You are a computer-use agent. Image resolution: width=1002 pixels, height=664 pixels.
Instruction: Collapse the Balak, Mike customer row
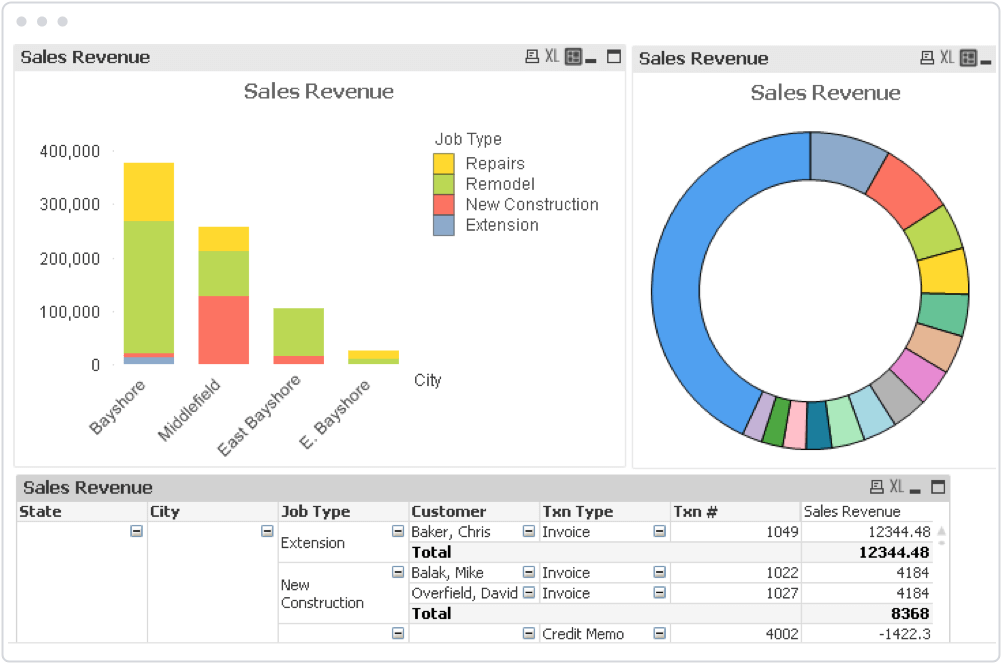(528, 572)
